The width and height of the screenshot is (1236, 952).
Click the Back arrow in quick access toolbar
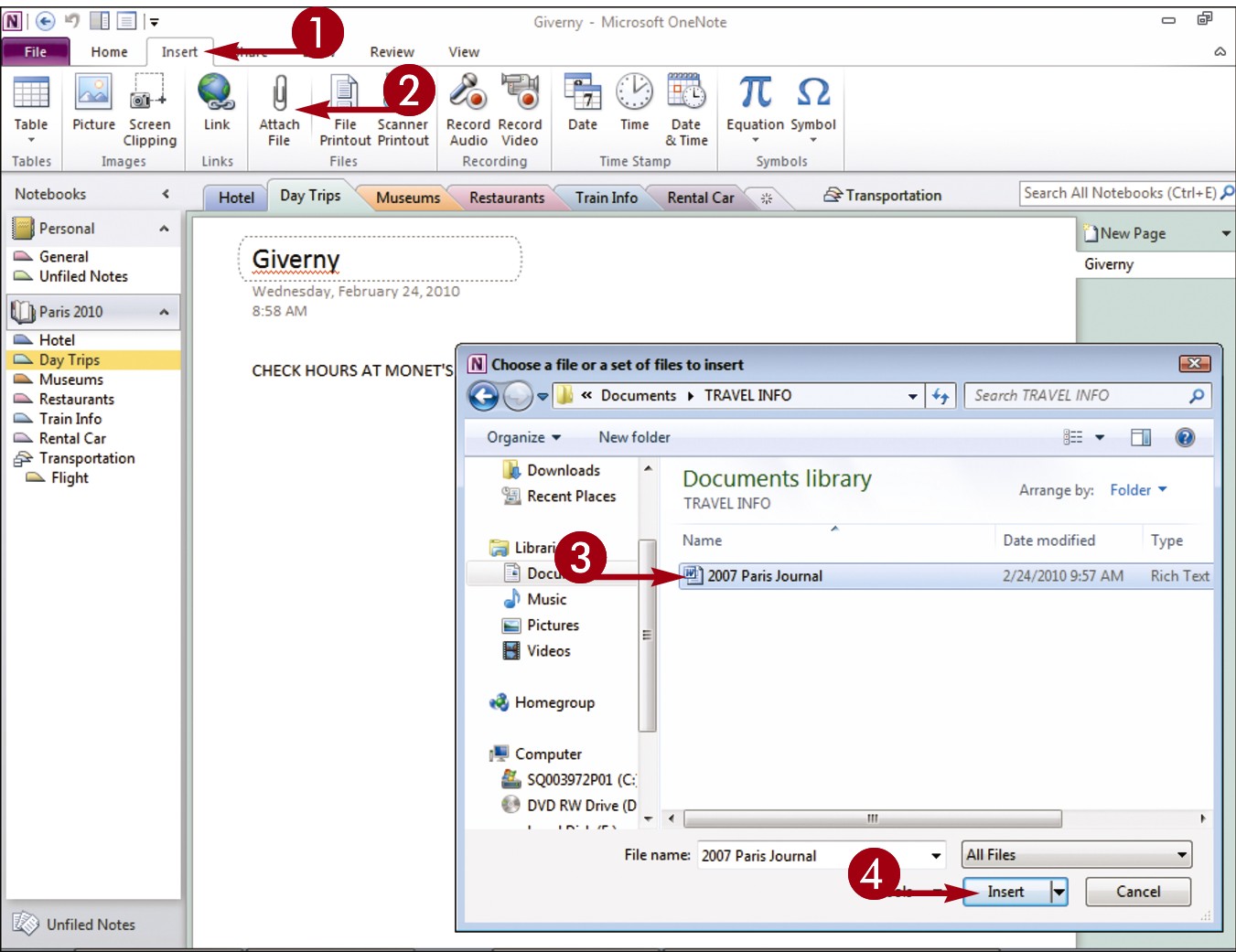[x=45, y=20]
